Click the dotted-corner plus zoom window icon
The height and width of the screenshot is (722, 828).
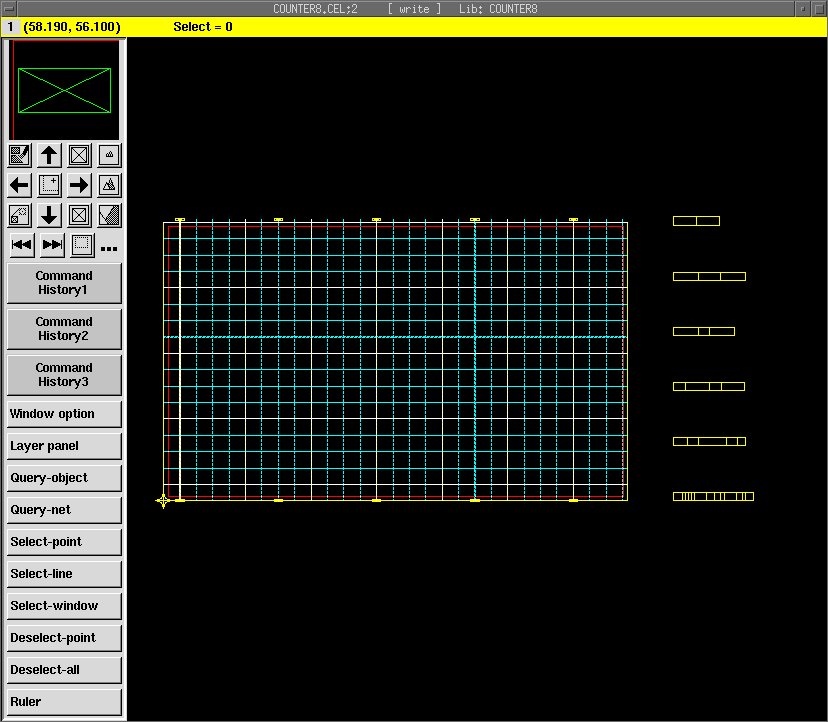[x=49, y=185]
